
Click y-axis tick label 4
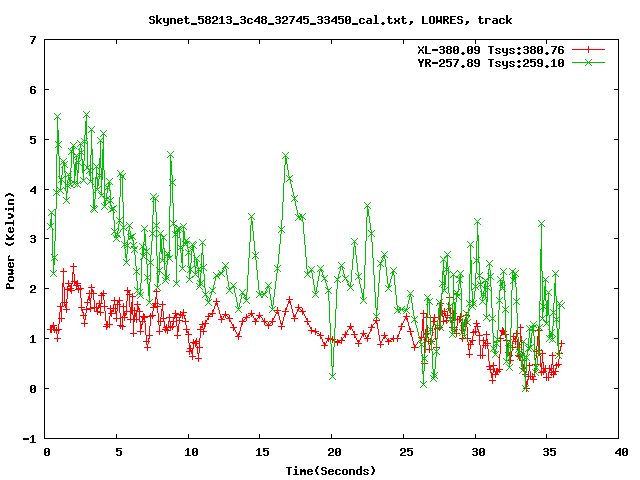(33, 190)
